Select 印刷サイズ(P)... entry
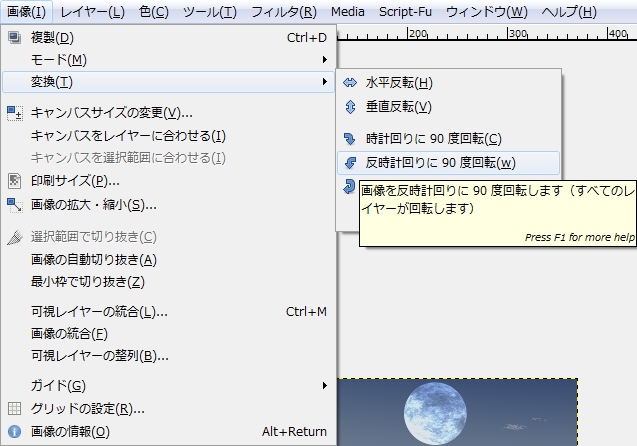Image resolution: width=637 pixels, height=446 pixels. [168, 181]
